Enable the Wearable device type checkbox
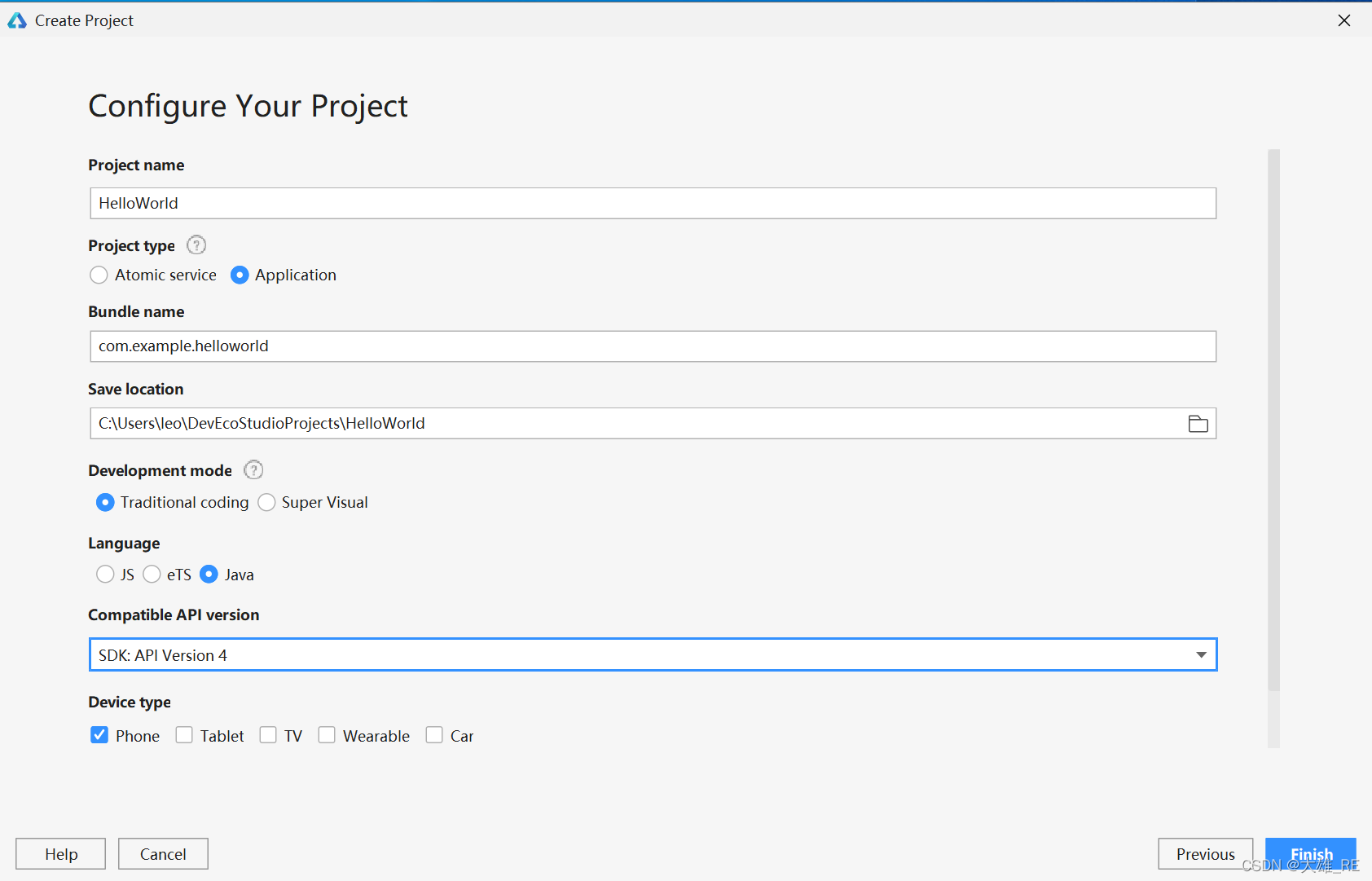 point(327,735)
